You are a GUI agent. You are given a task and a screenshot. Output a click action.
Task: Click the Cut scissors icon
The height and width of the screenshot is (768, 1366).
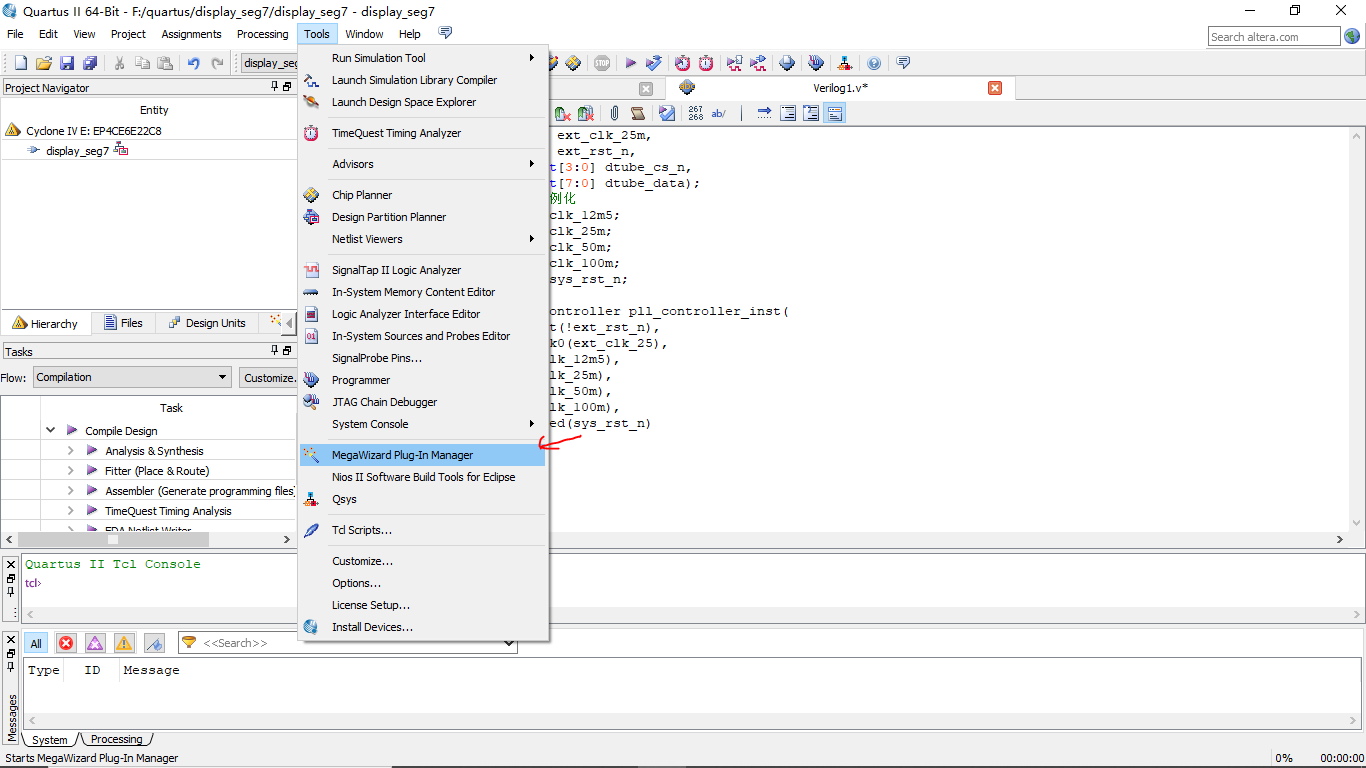tap(119, 63)
